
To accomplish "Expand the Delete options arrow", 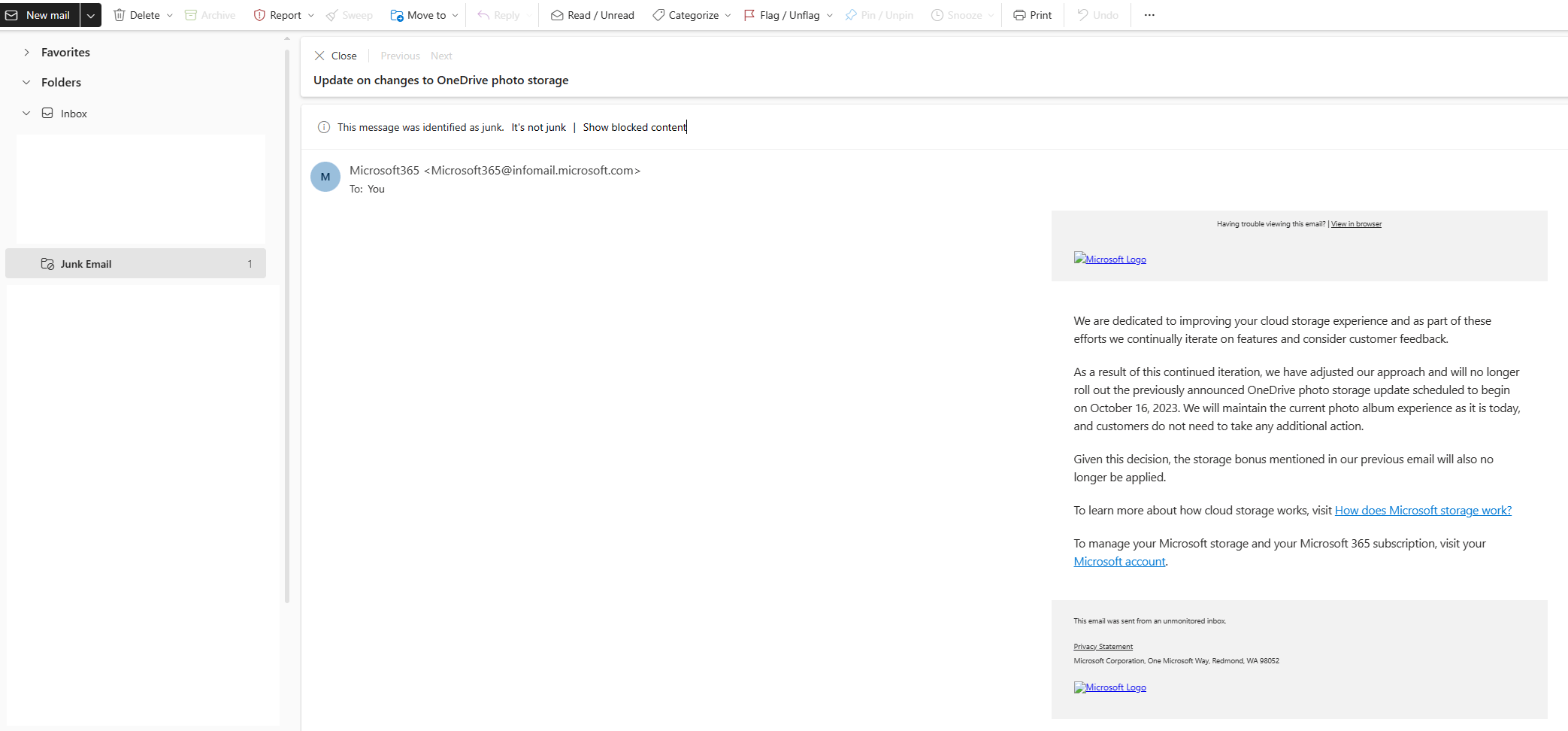I will (170, 15).
